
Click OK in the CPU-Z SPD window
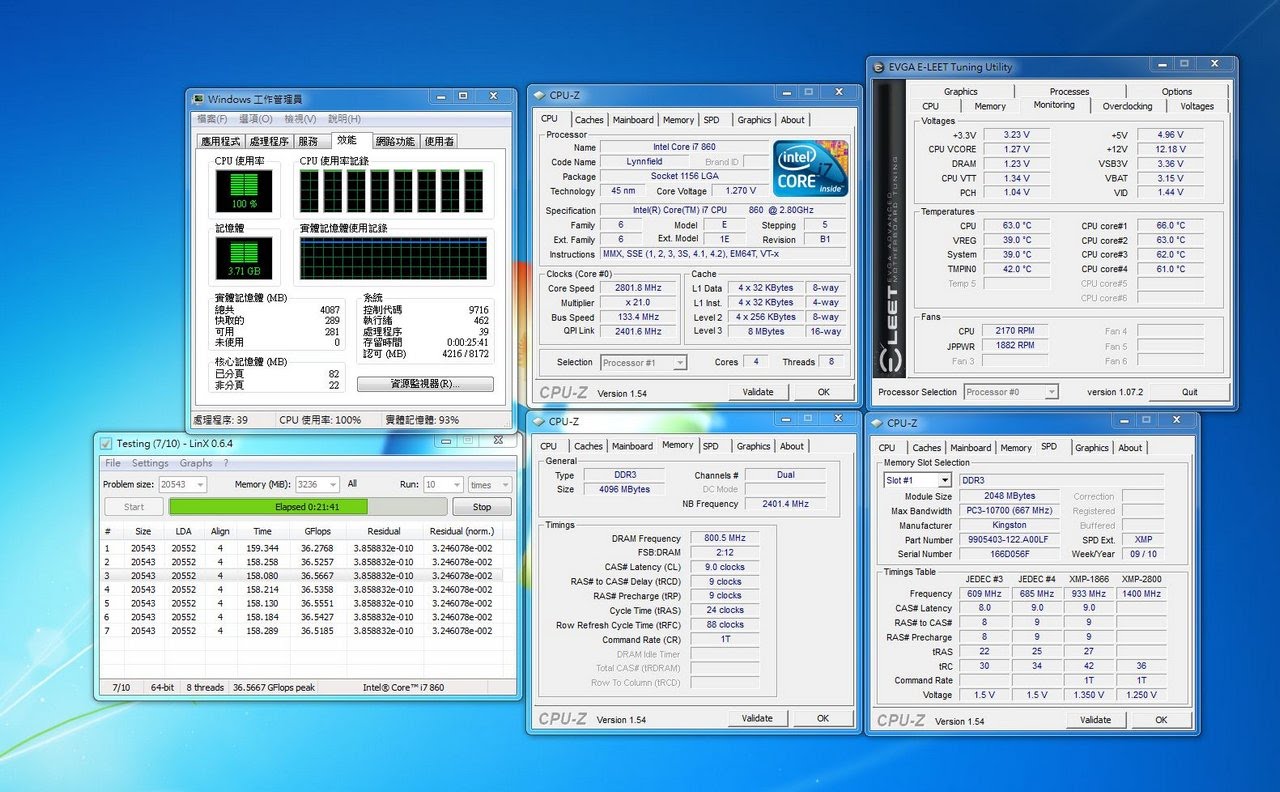pos(1161,720)
